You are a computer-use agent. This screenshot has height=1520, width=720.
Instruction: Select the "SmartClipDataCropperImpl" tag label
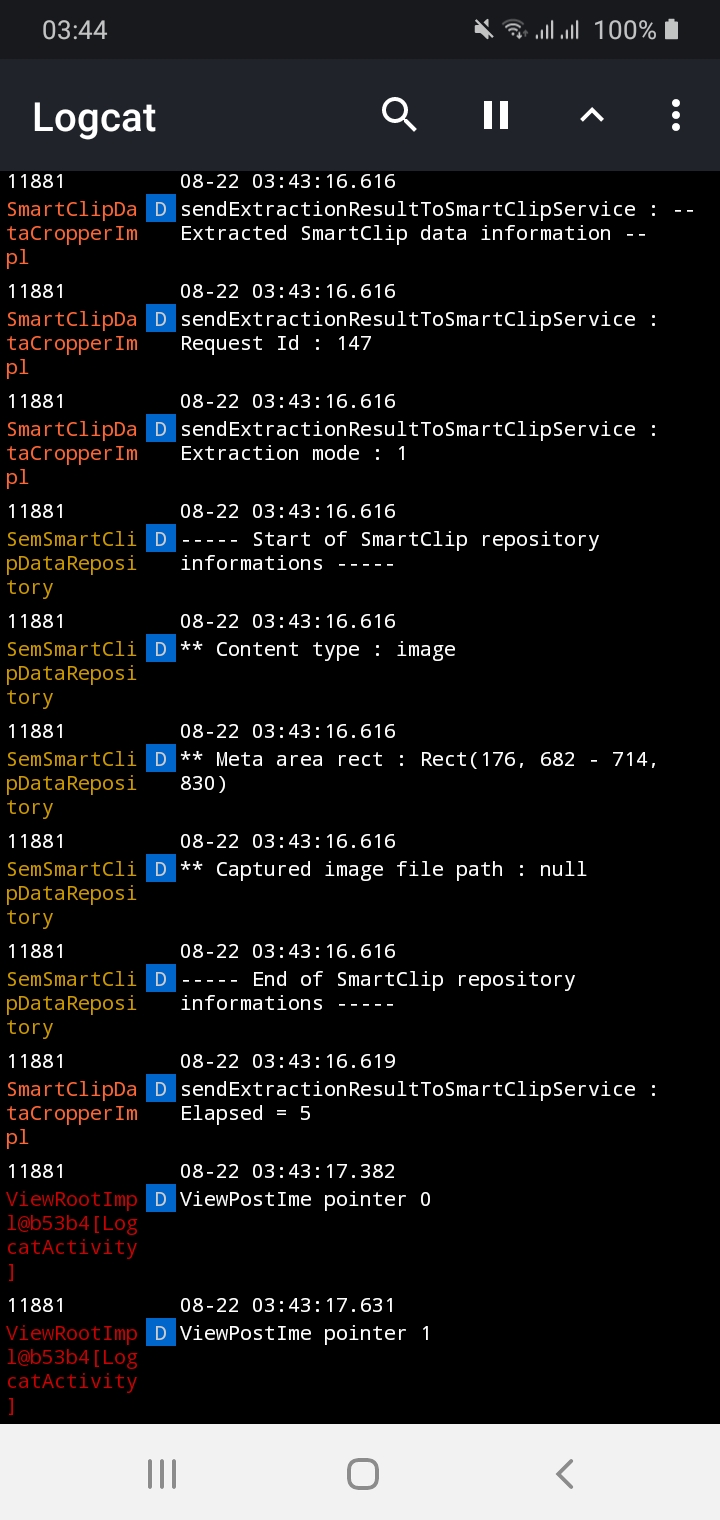71,232
